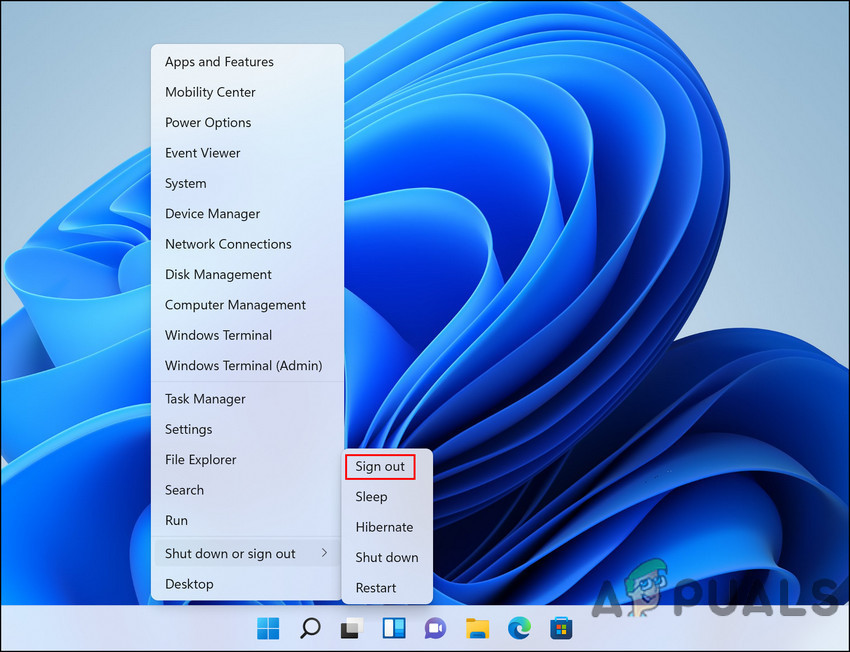
Task: Choose Sleep in the power submenu
Action: pos(371,497)
